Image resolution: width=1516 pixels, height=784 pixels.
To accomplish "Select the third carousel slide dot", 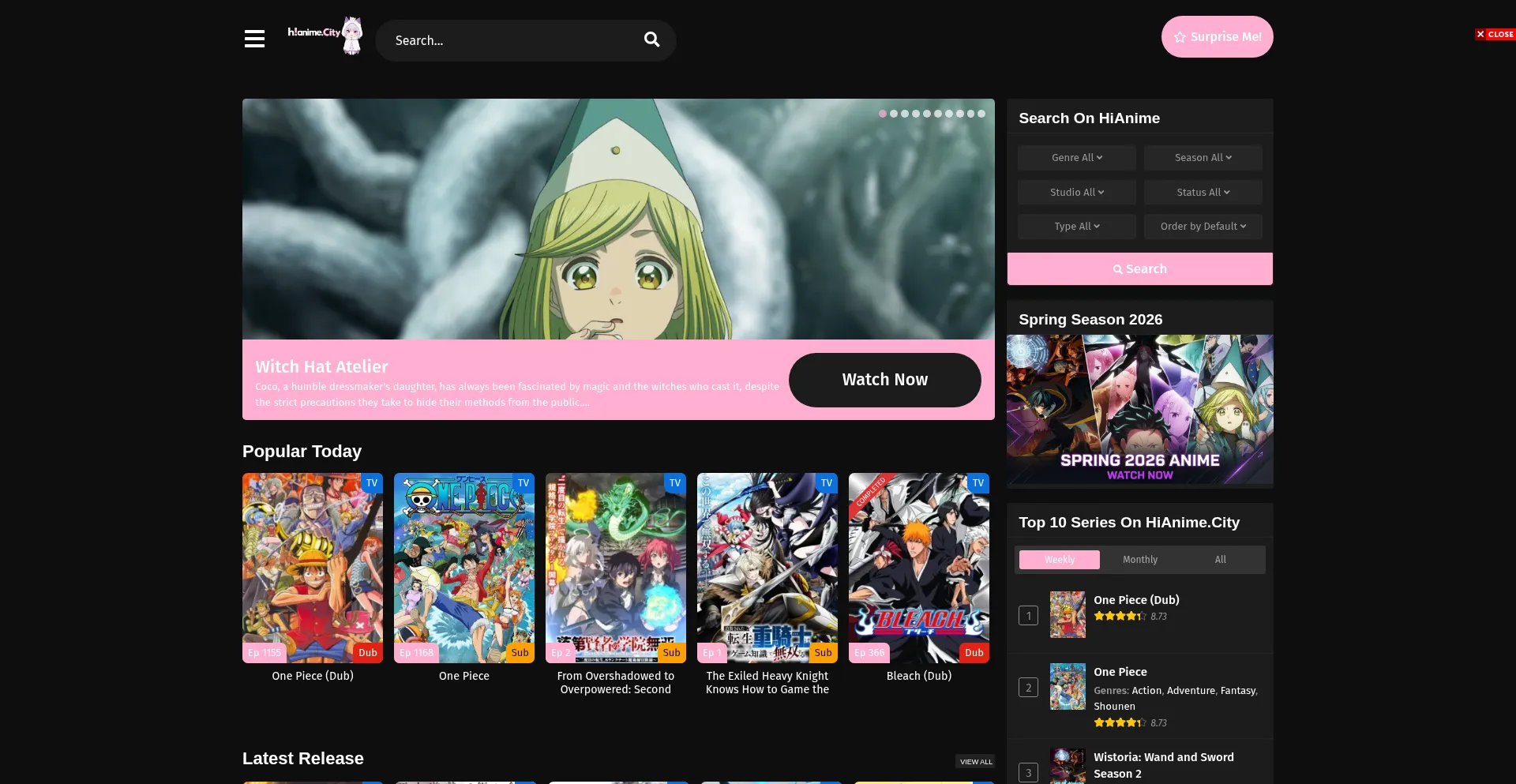I will pos(905,114).
